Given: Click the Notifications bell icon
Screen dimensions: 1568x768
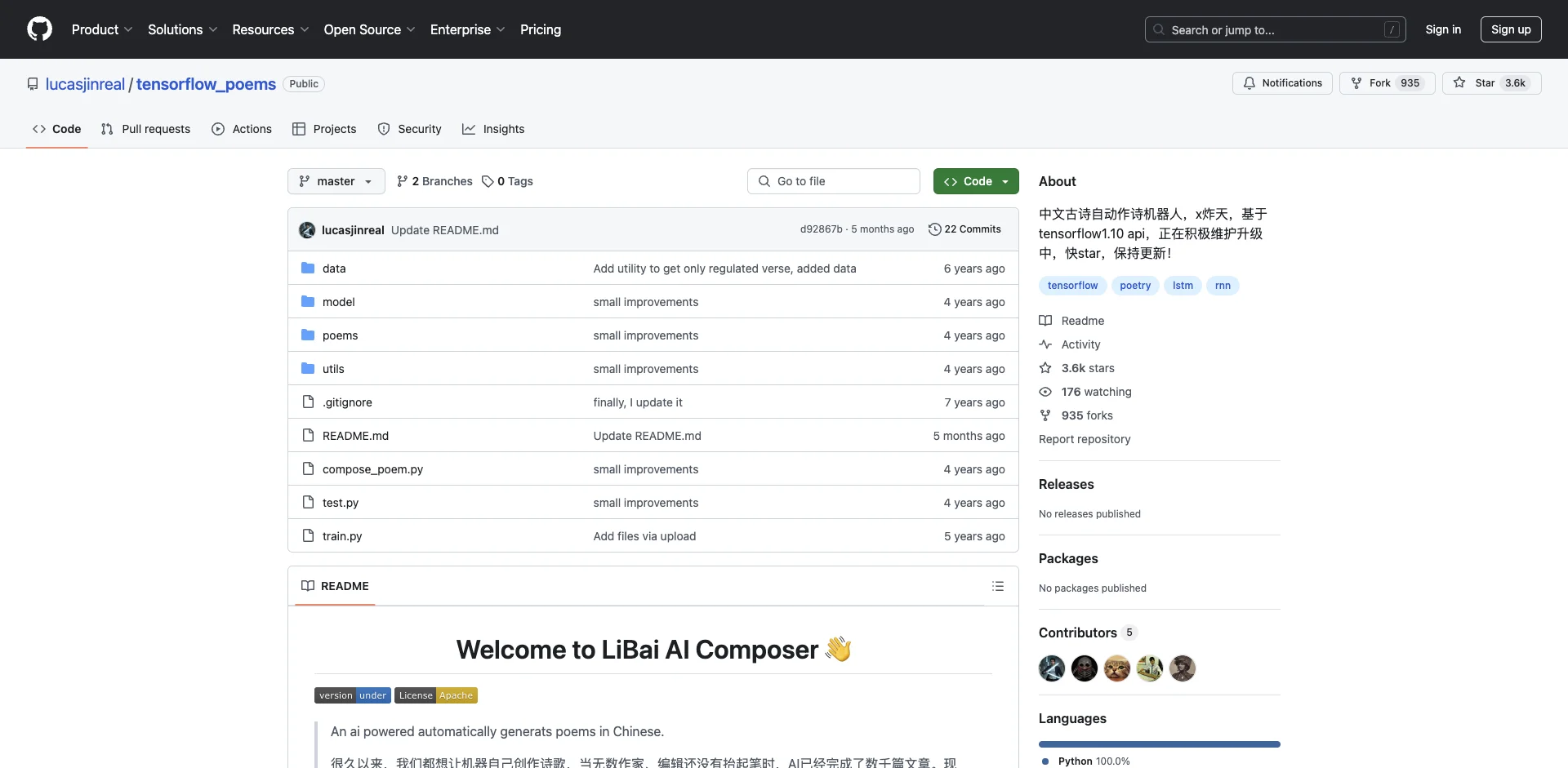Looking at the screenshot, I should pyautogui.click(x=1249, y=83).
